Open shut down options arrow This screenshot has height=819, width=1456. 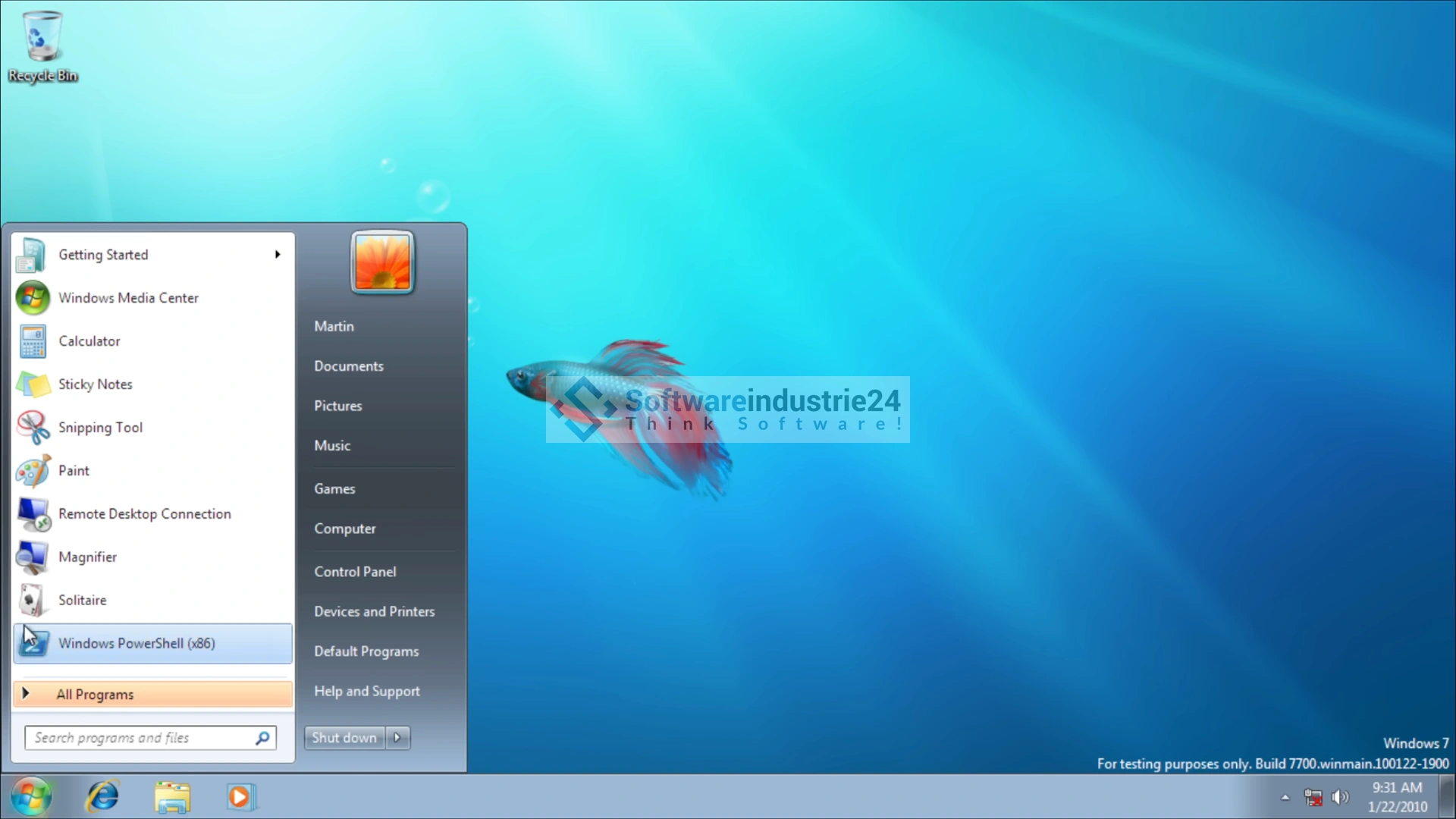click(x=397, y=738)
